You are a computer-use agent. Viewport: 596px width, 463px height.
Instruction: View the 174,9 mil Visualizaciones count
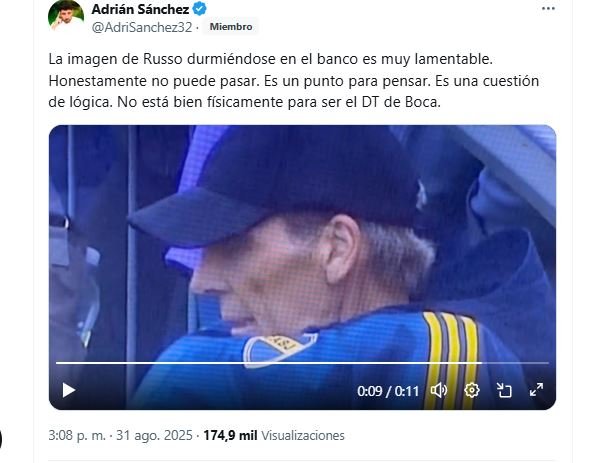point(274,435)
